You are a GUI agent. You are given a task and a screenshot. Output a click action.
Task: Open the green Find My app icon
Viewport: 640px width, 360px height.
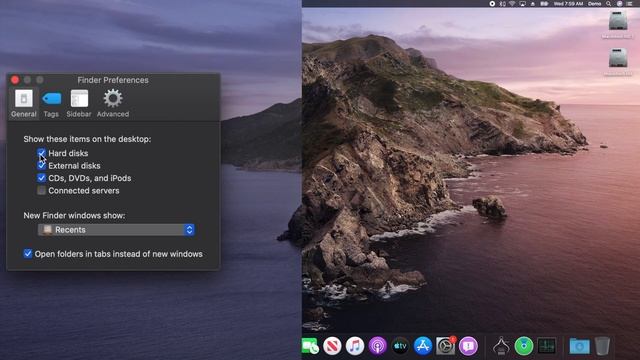(x=524, y=346)
